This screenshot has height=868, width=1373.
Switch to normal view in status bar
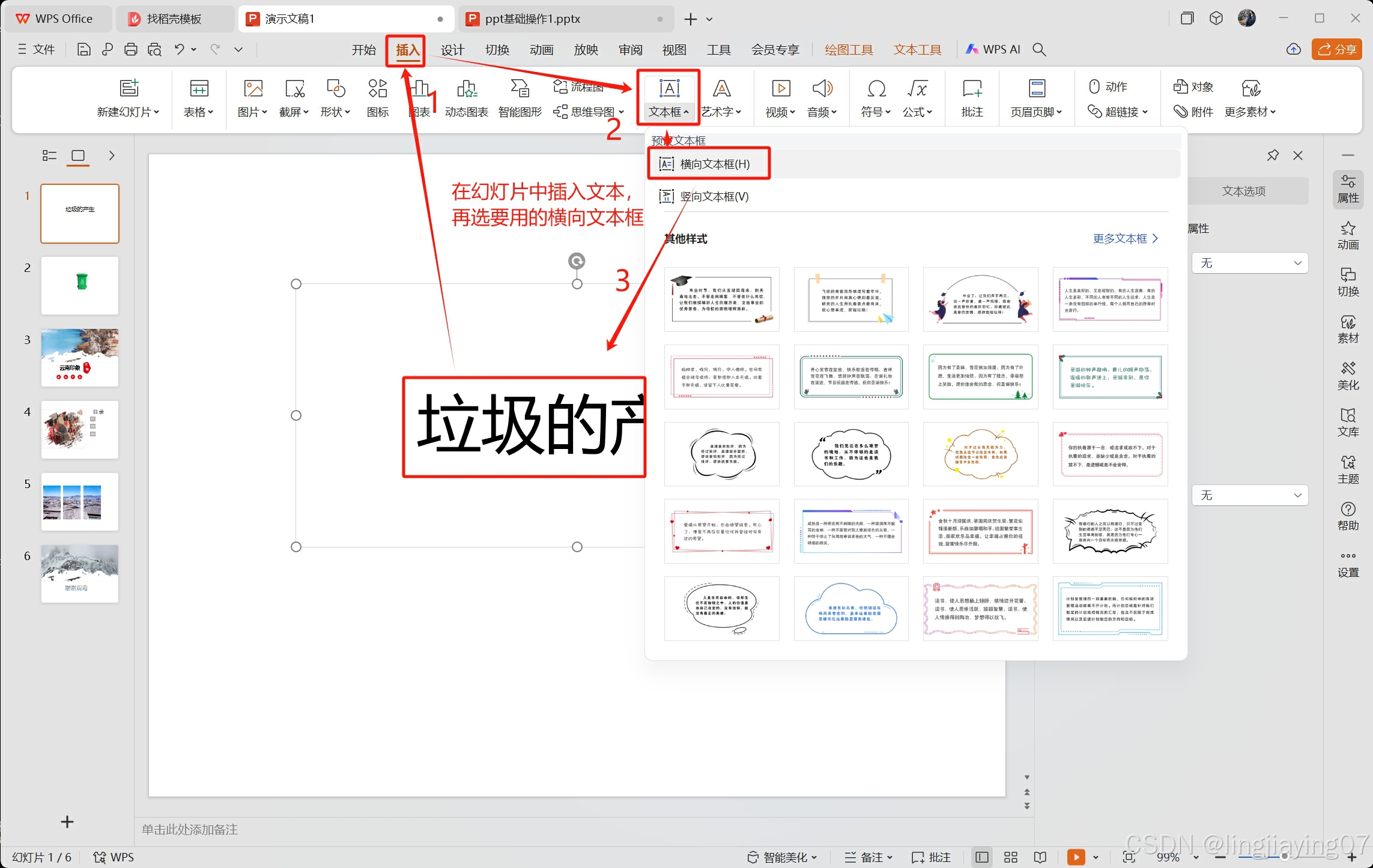[x=982, y=857]
